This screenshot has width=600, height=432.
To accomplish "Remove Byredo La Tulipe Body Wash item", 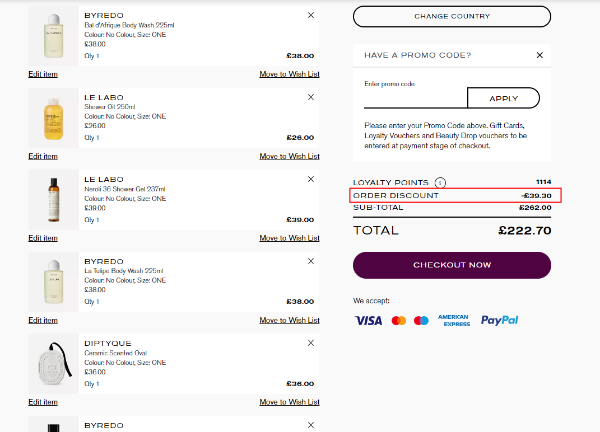I will click(311, 261).
